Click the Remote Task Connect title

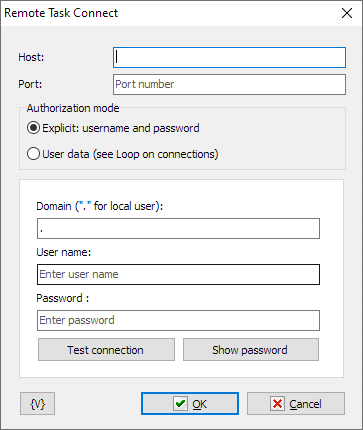(x=61, y=13)
